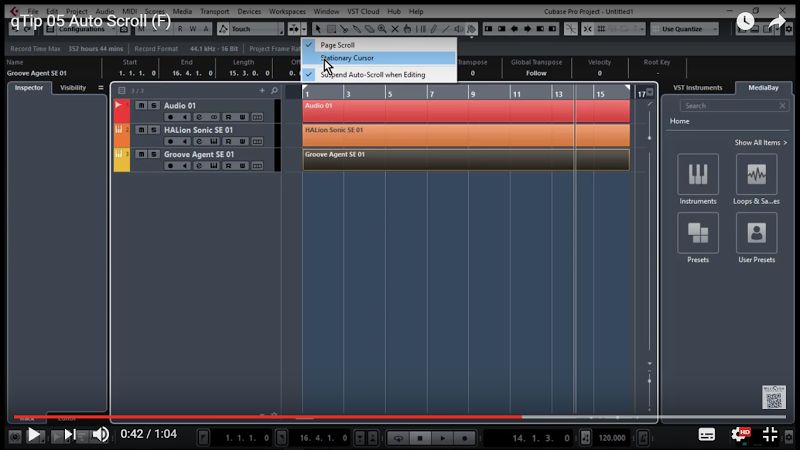Open Edit Channel Settings on Audio 01

(199, 117)
